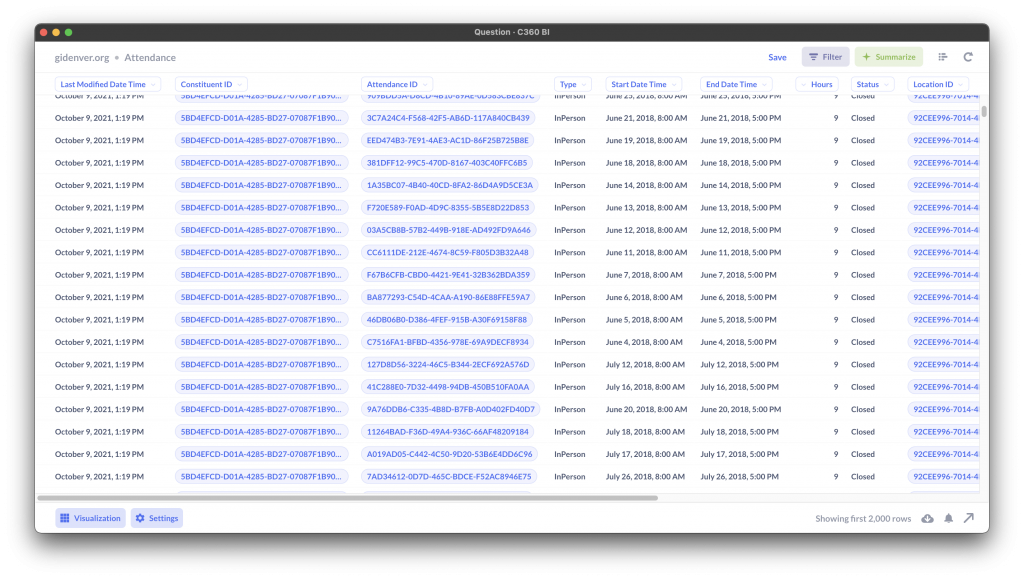Open Visualization options
Image resolution: width=1024 pixels, height=579 pixels.
(x=91, y=518)
